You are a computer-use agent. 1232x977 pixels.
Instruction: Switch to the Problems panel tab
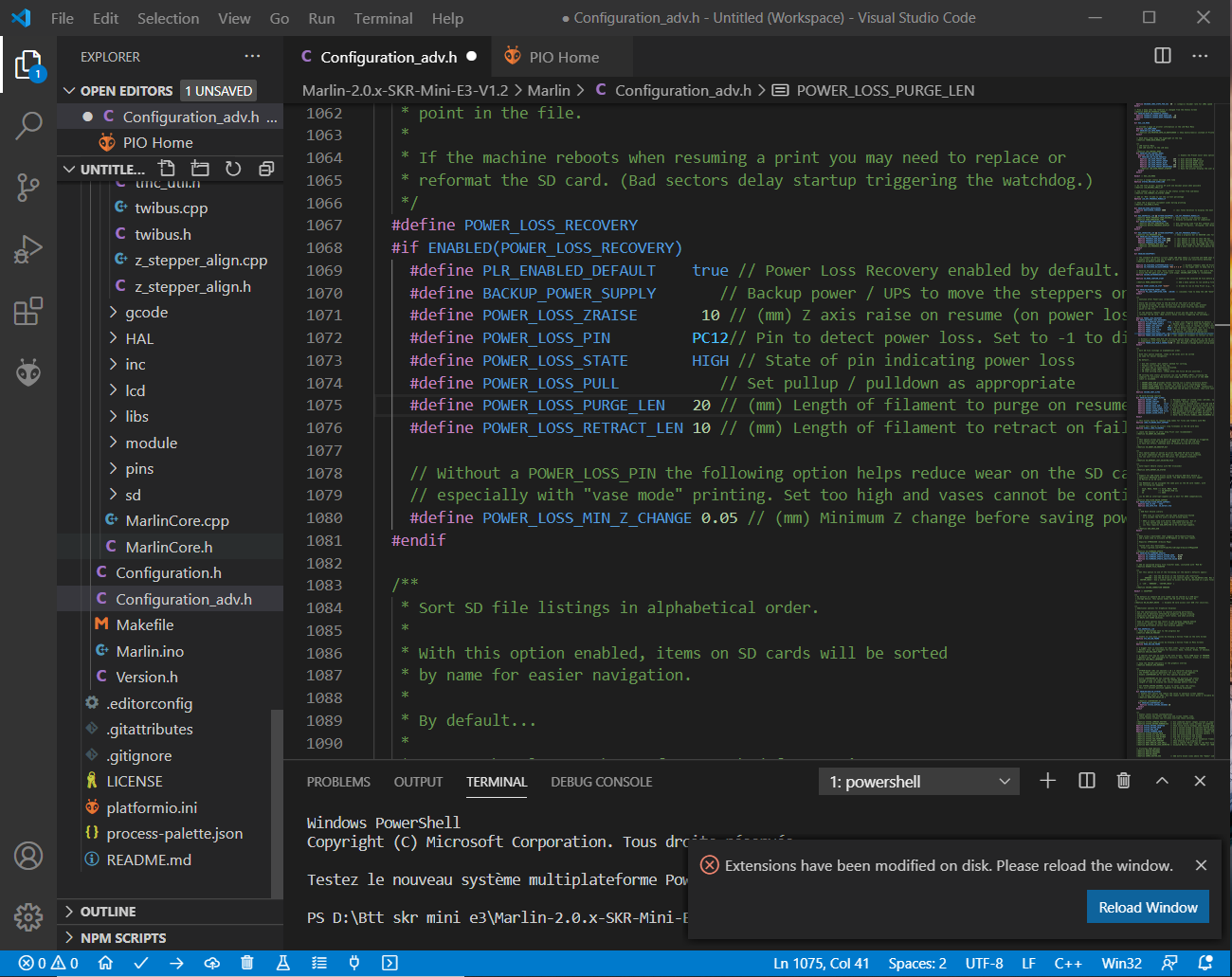338,782
